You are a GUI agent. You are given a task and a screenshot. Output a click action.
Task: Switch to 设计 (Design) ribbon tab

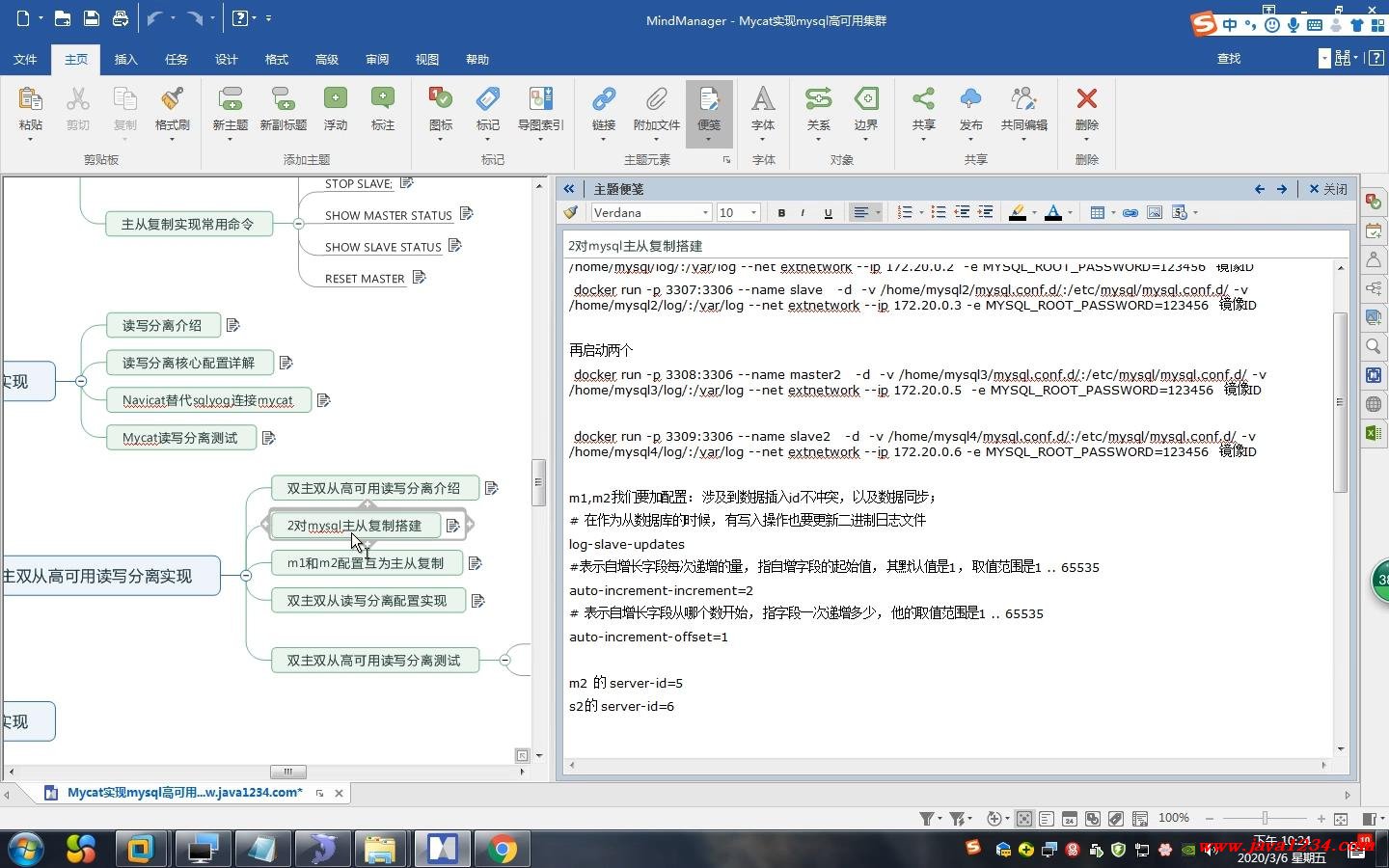[x=227, y=59]
